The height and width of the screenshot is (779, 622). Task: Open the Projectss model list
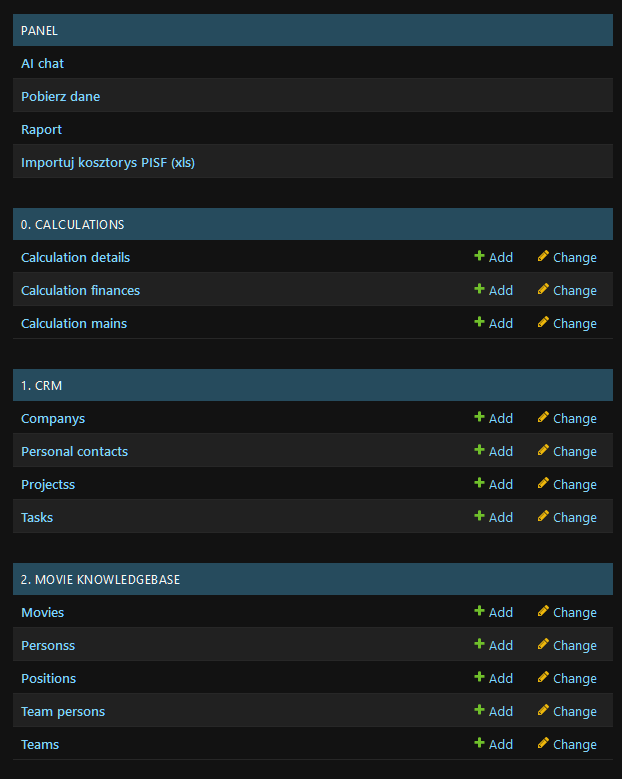[48, 484]
